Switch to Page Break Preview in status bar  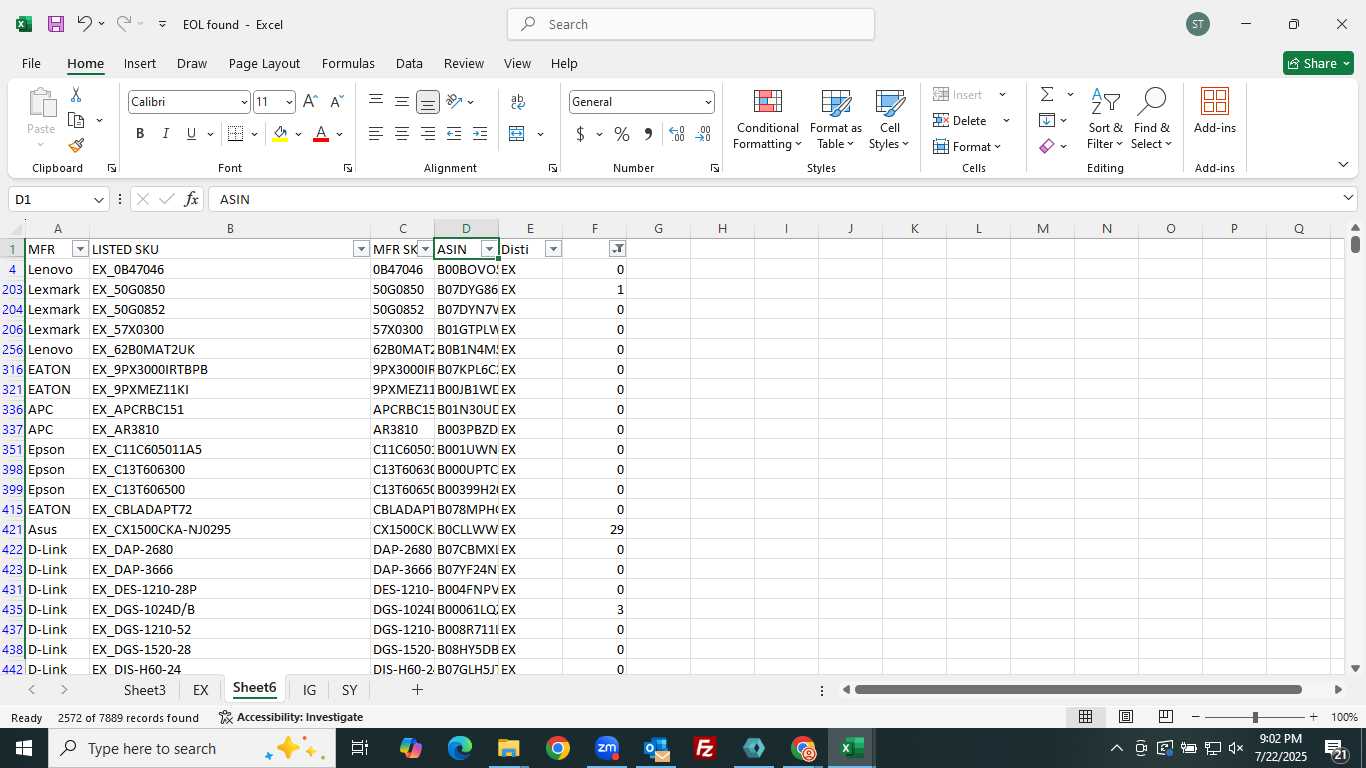[x=1165, y=717]
